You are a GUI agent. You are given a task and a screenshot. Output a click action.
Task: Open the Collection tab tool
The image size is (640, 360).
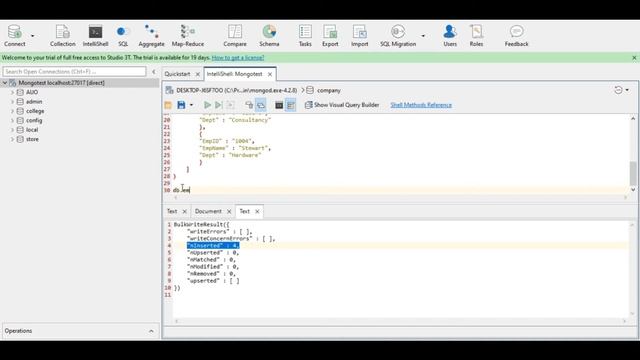(x=62, y=36)
